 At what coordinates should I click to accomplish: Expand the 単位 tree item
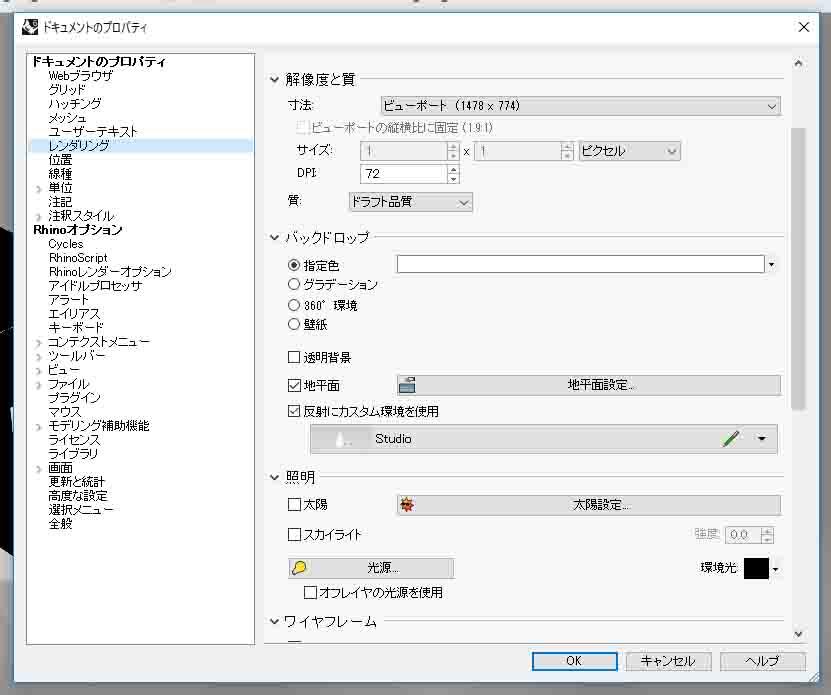[x=39, y=188]
